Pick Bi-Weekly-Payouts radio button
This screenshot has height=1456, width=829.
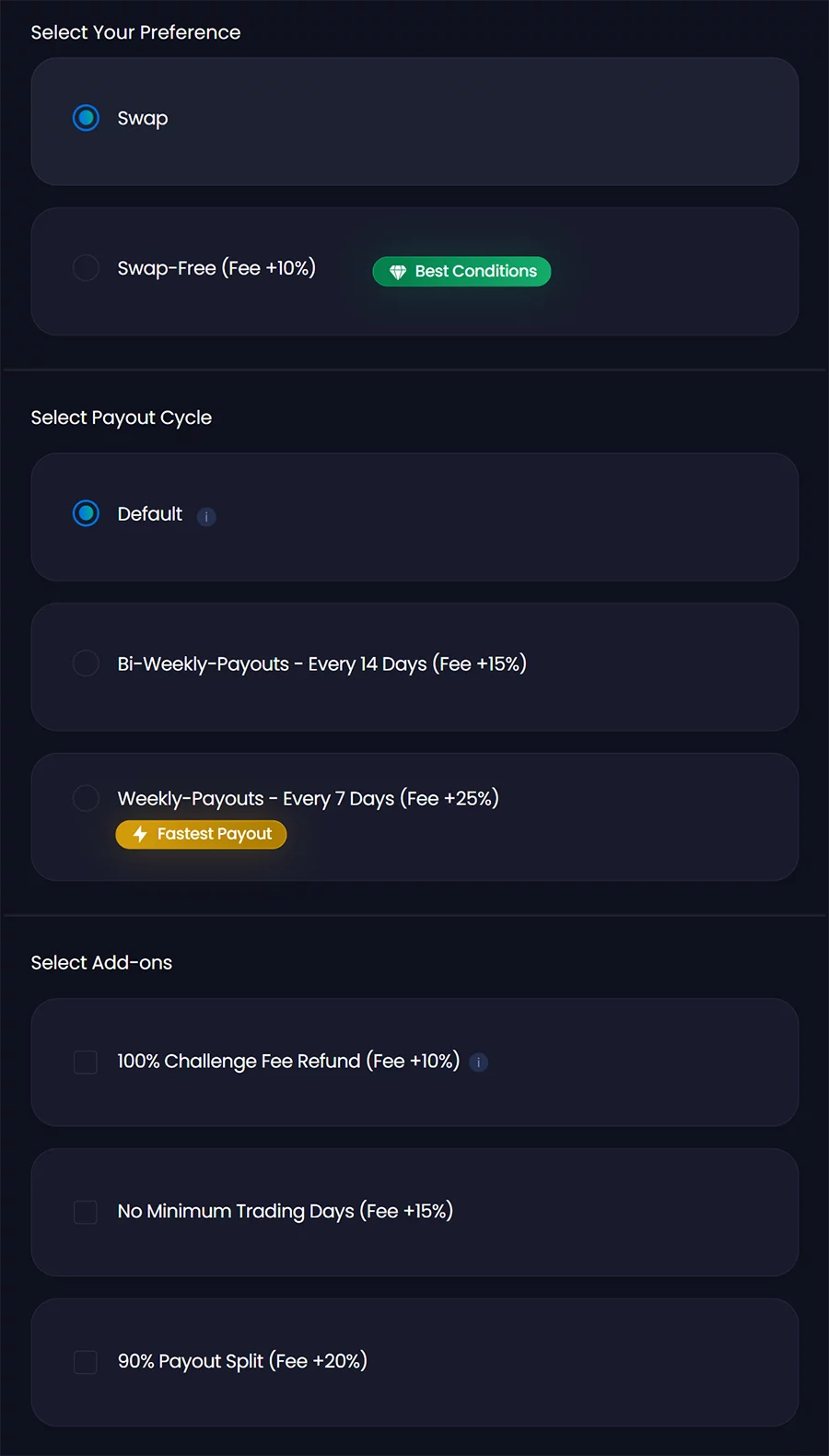point(86,663)
